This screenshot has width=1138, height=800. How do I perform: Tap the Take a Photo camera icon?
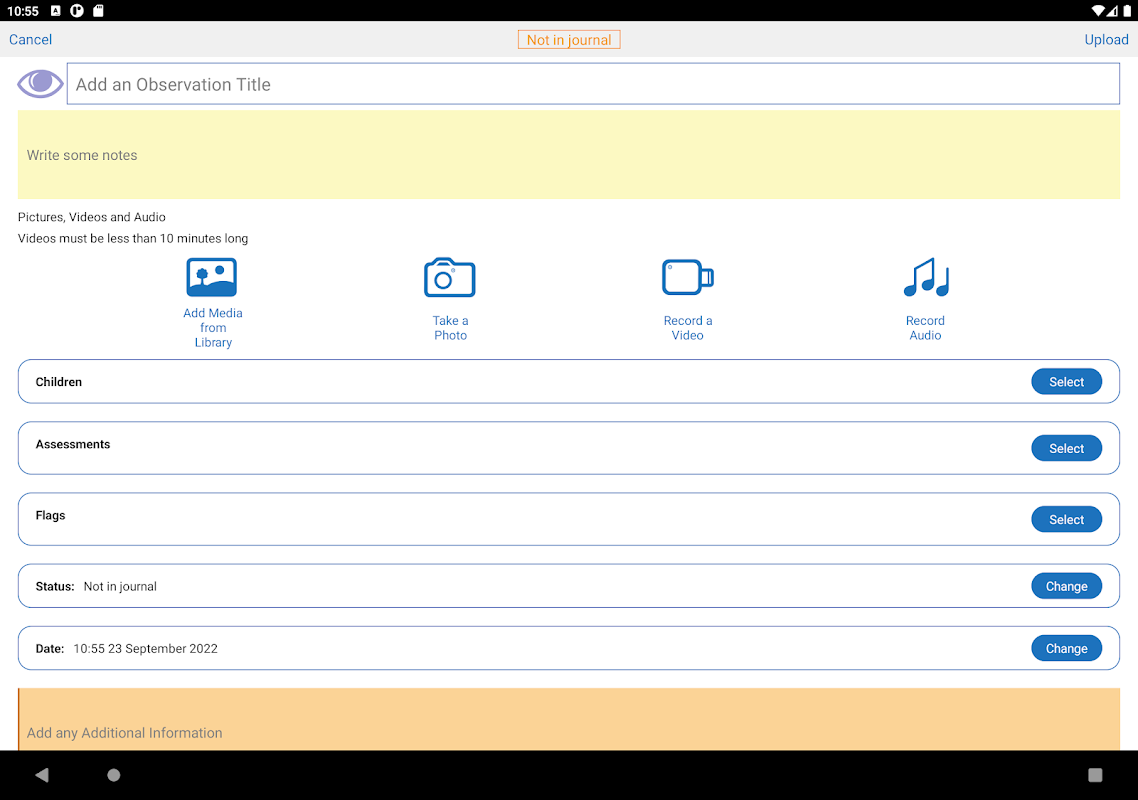450,277
